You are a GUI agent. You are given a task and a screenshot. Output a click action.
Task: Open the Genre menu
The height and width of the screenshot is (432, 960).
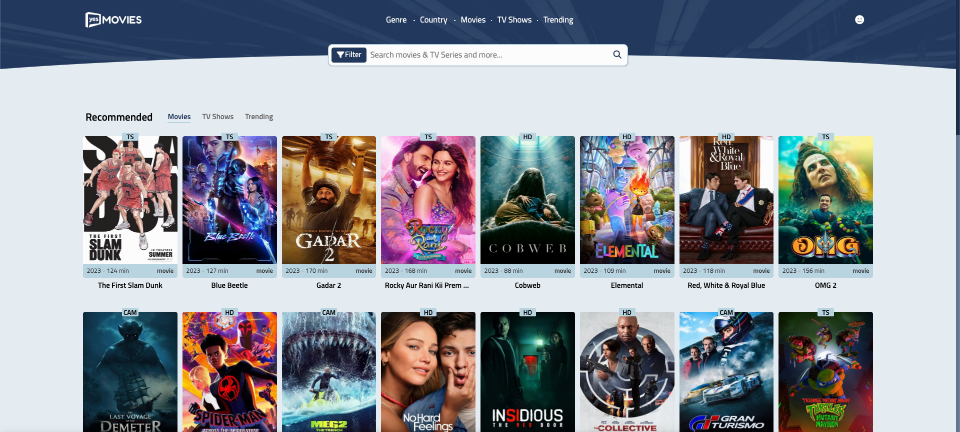pos(396,20)
